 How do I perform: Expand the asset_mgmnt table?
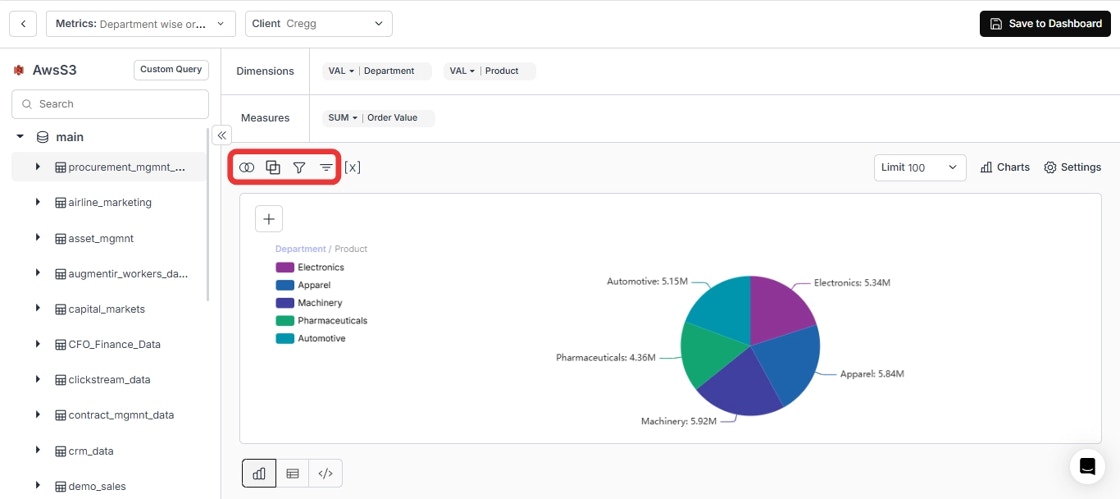click(38, 238)
